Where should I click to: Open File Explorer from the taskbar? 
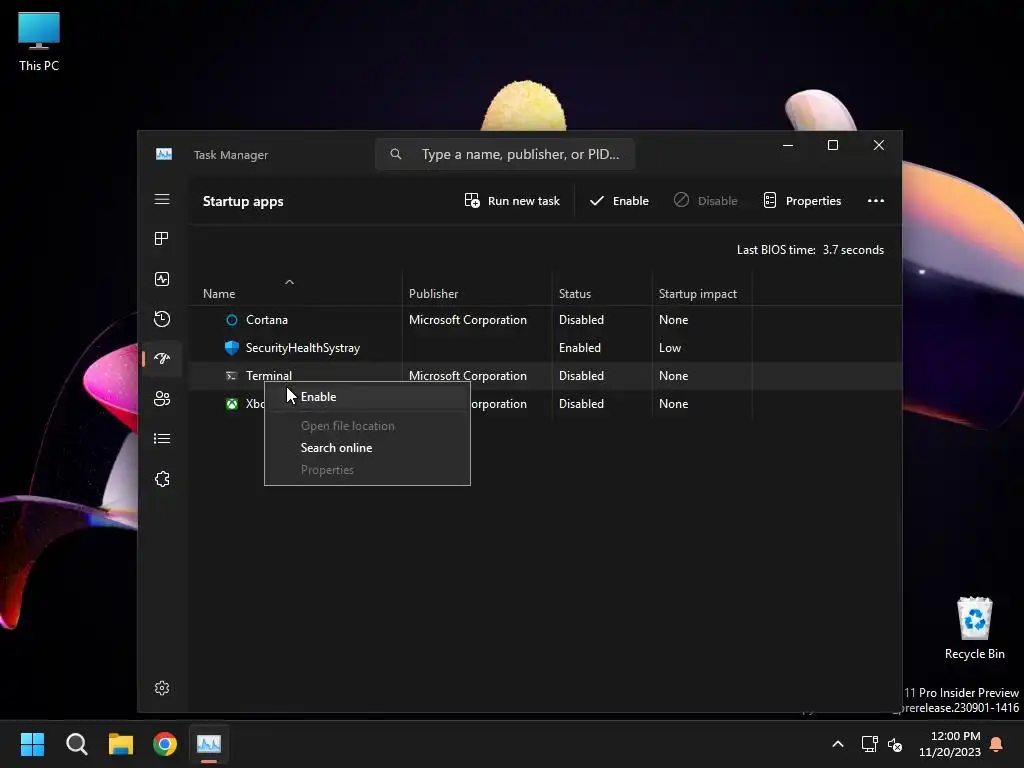tap(121, 744)
